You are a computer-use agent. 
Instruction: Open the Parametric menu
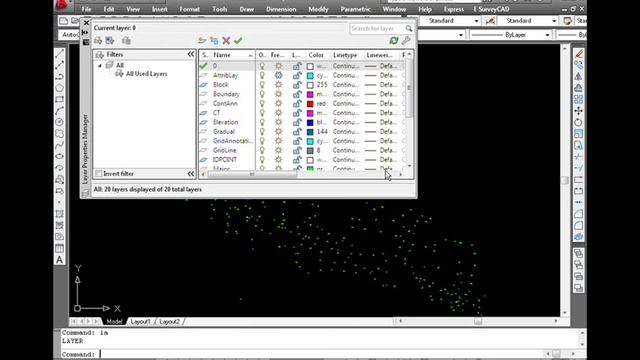tap(355, 9)
